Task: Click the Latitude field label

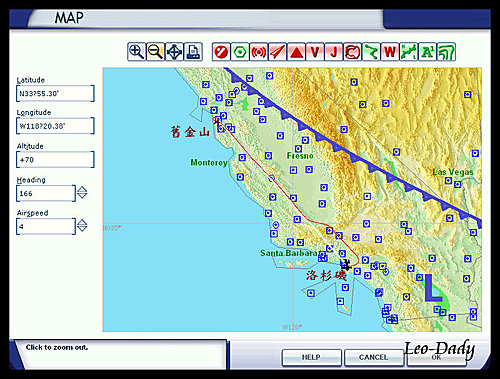Action: pos(31,80)
